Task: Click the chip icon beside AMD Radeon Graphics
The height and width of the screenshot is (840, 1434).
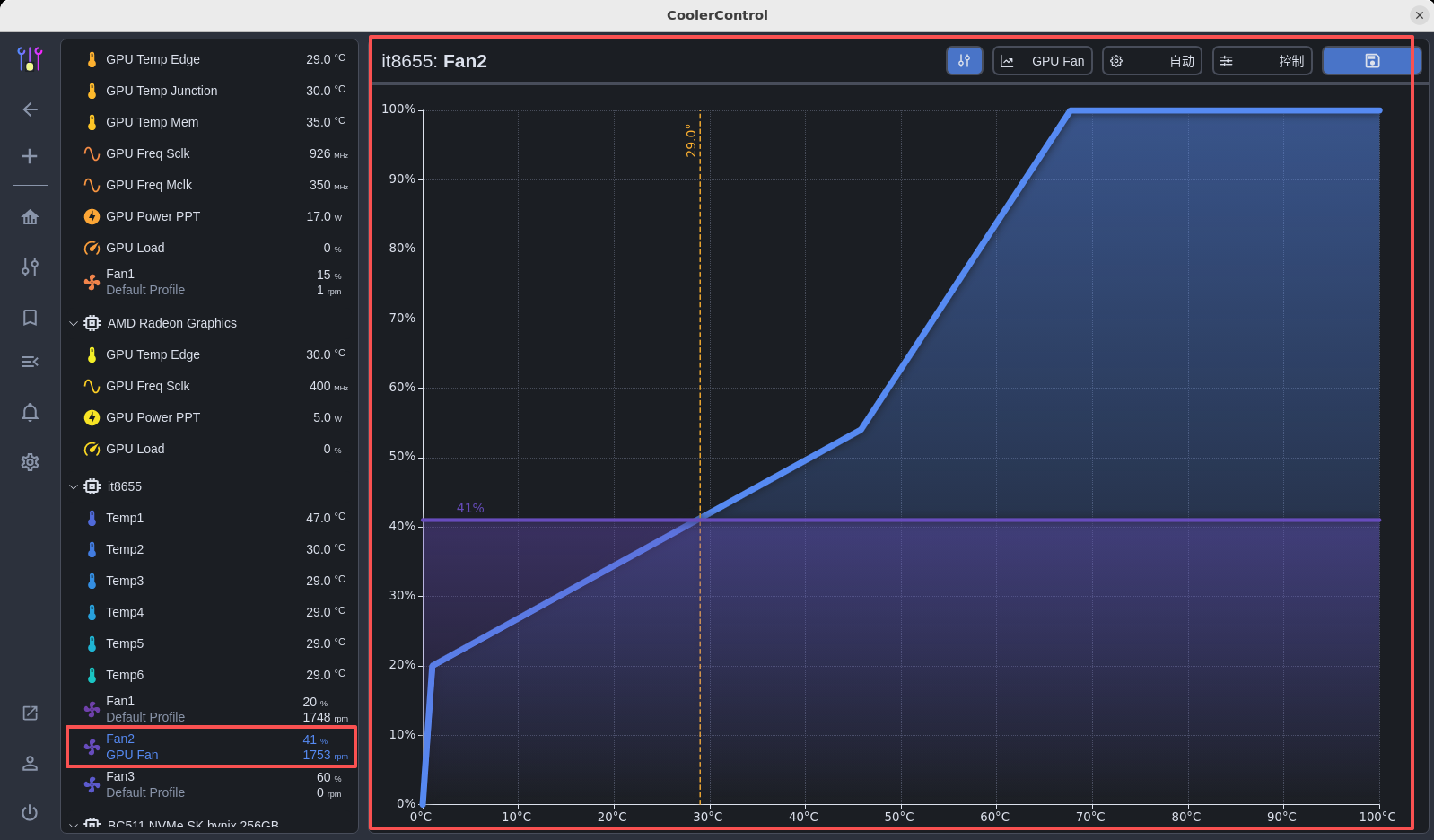Action: click(92, 323)
